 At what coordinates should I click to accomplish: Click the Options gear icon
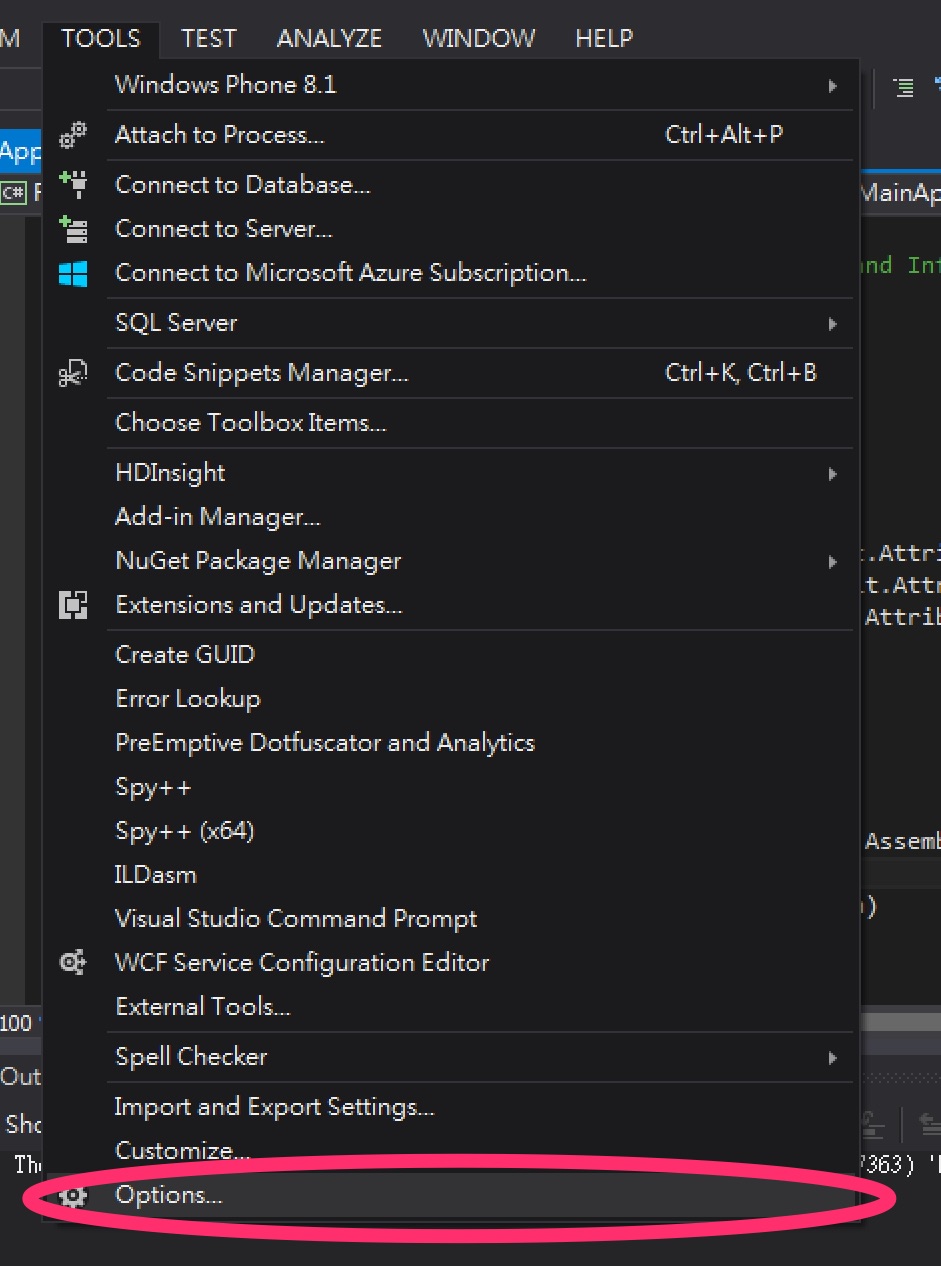[73, 1196]
